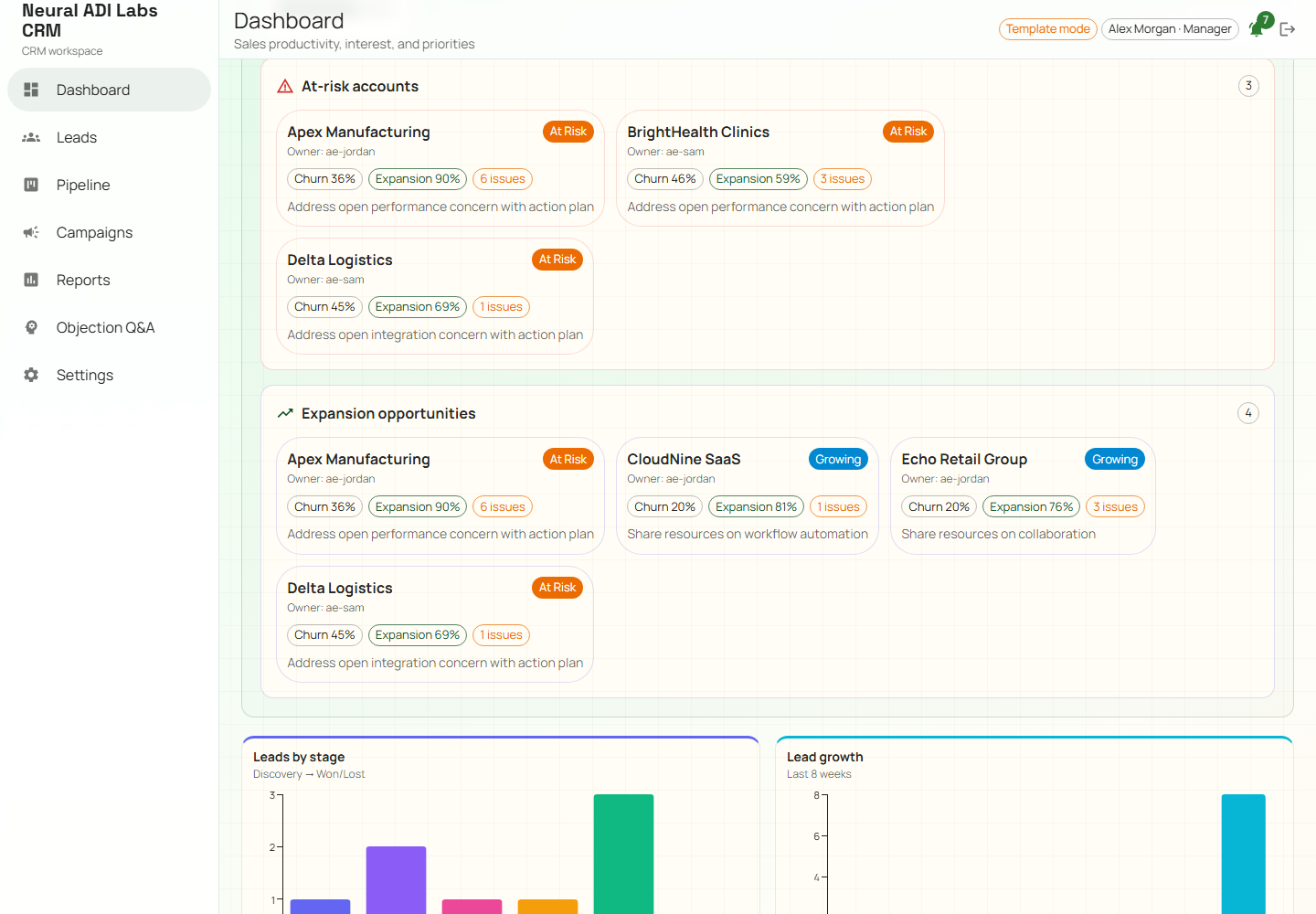Click 3 issues chip on BrightHealth Clinics
Screen dimensions: 1316x914
(x=842, y=179)
